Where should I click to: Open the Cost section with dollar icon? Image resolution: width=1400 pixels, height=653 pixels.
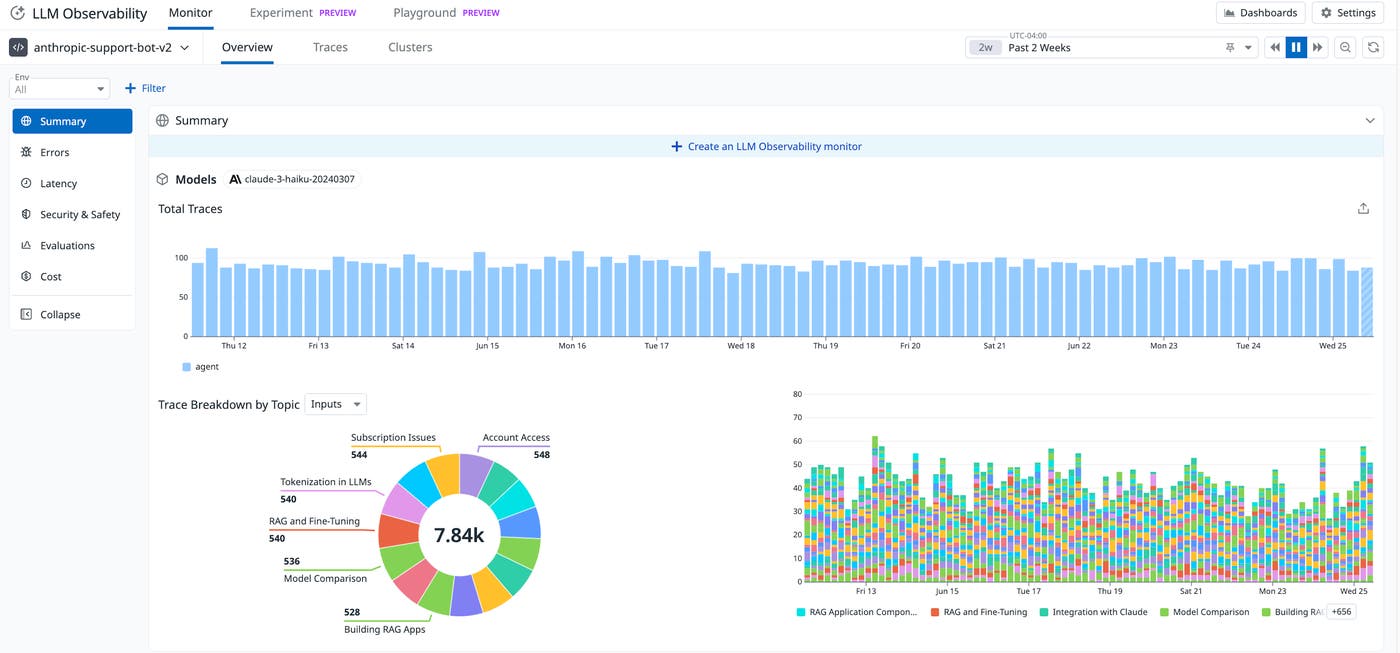point(72,276)
